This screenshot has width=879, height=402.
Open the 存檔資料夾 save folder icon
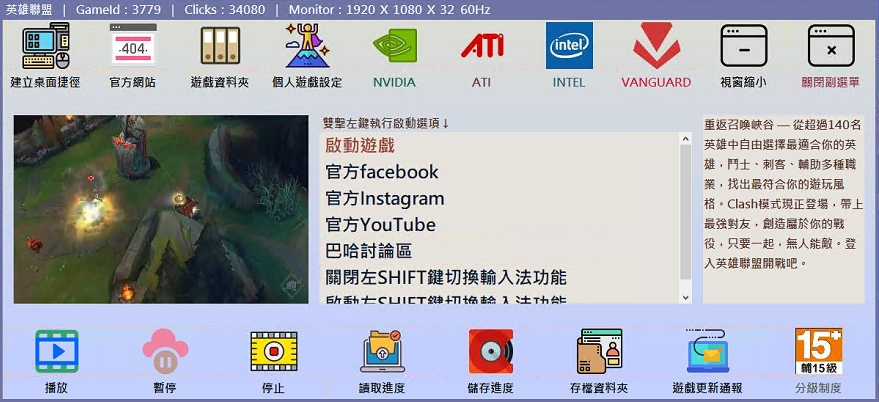(x=599, y=352)
